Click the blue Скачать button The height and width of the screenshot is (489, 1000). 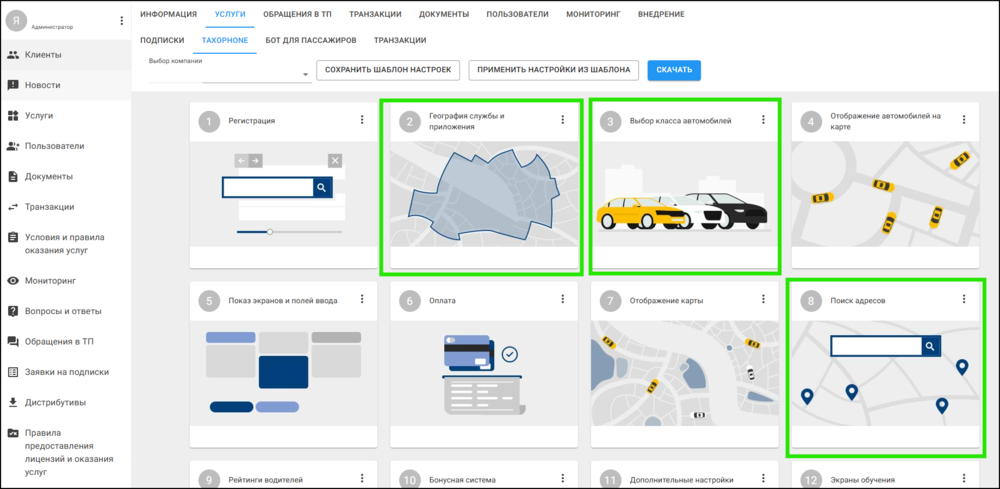(x=674, y=70)
